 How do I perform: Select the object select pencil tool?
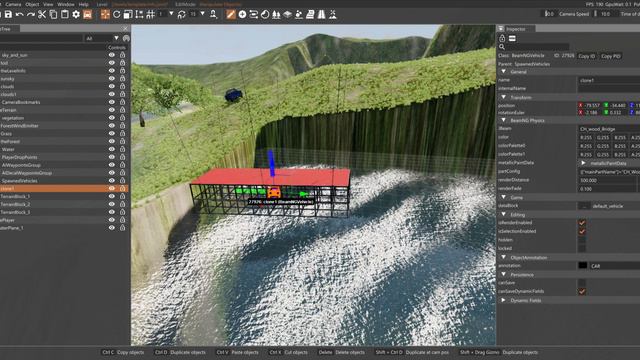pos(231,14)
